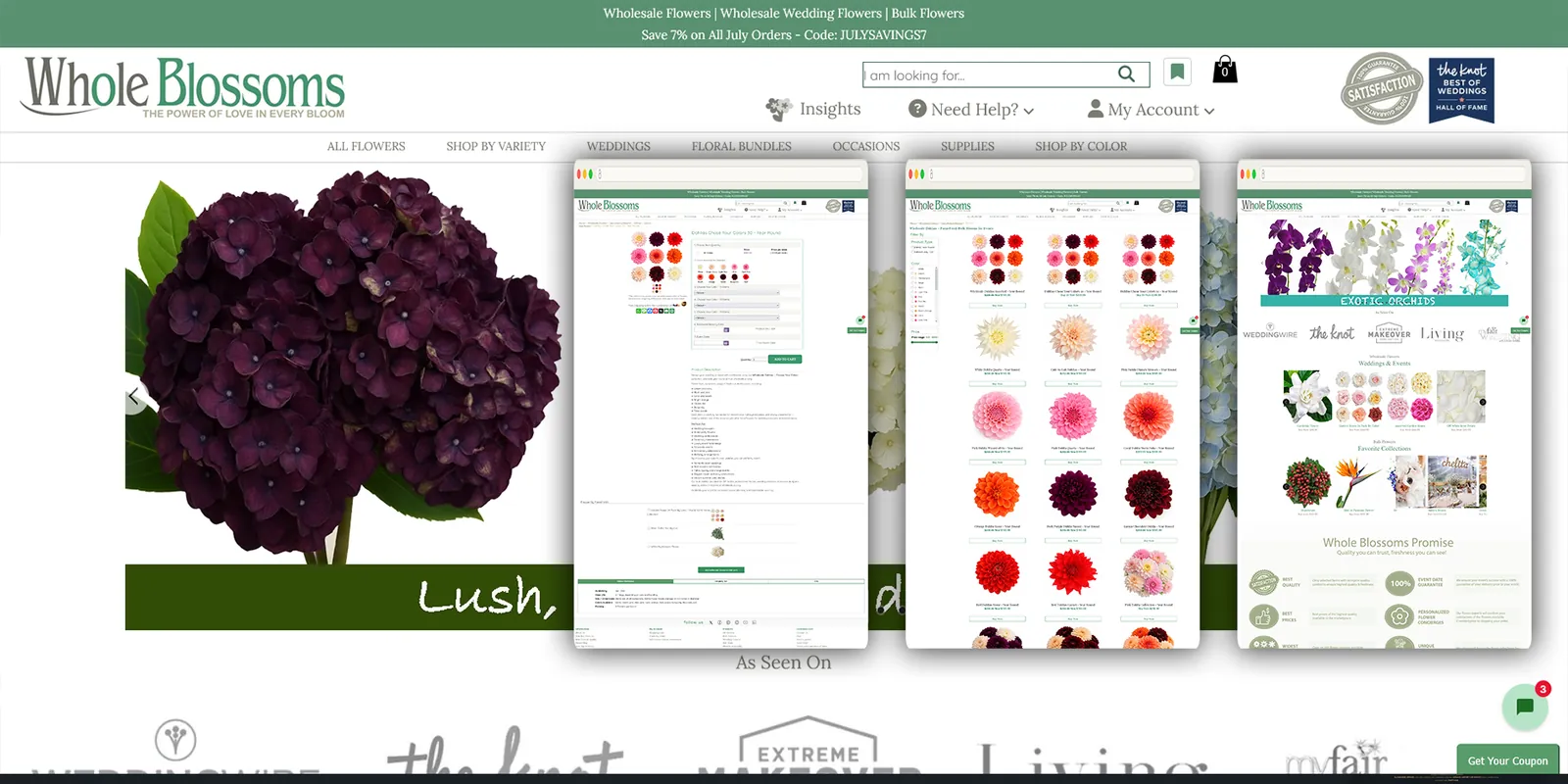Screen dimensions: 1568x784
Task: Click the Insights flower icon
Action: click(x=778, y=109)
